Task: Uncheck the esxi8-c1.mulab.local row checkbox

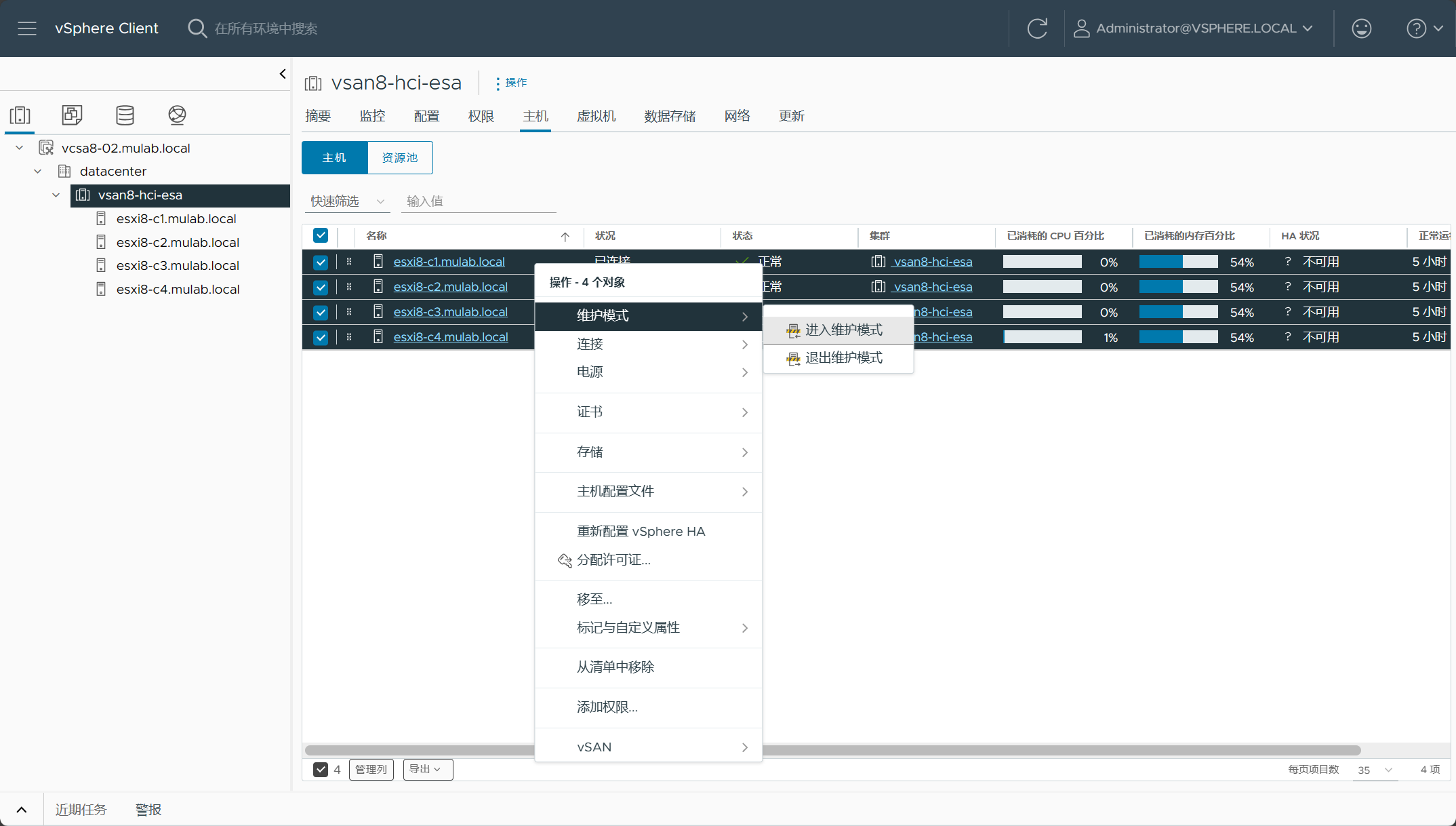Action: 321,262
